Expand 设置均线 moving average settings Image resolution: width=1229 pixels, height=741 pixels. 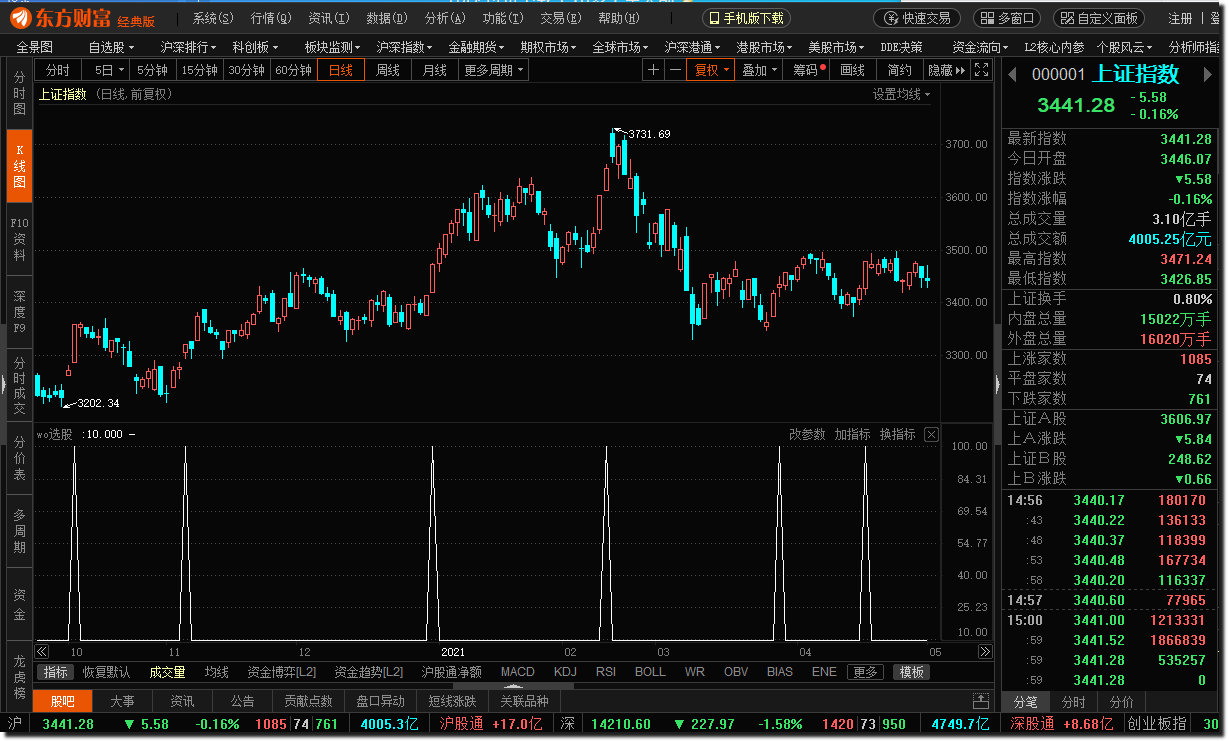(x=901, y=94)
